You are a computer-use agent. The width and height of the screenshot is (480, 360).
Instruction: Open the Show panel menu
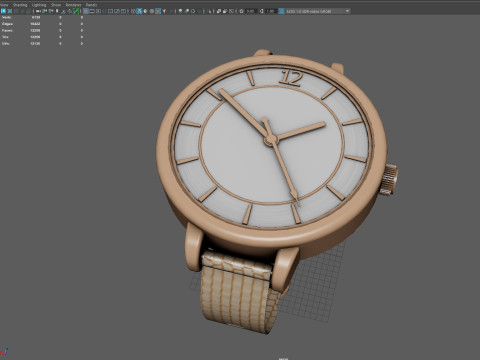pyautogui.click(x=56, y=5)
